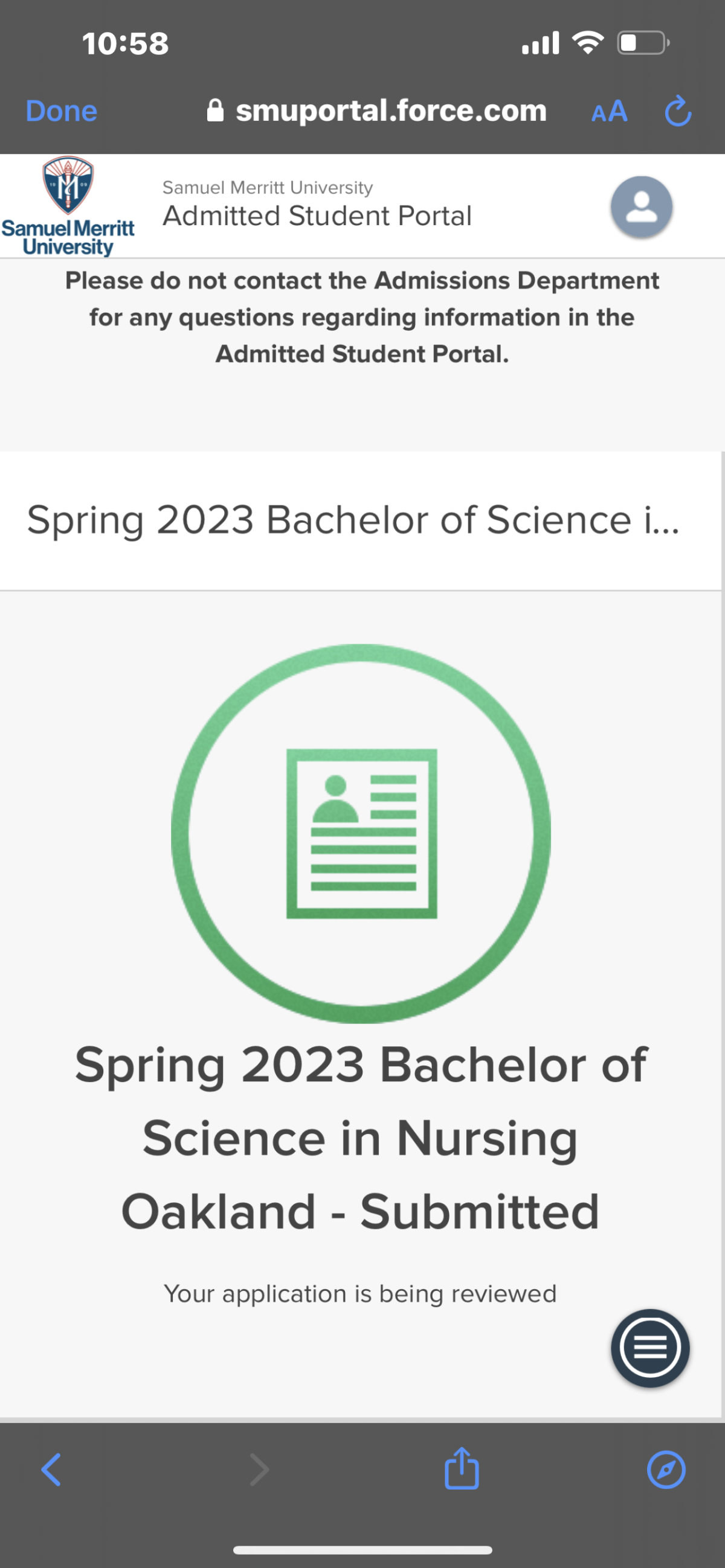
Task: Open the Admitted Student Portal title
Action: point(317,216)
